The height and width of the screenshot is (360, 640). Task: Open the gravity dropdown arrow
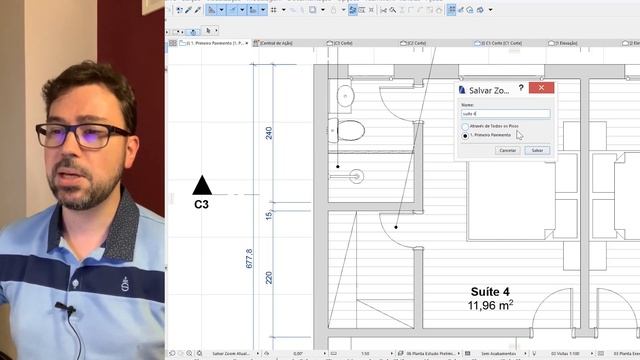coord(322,10)
